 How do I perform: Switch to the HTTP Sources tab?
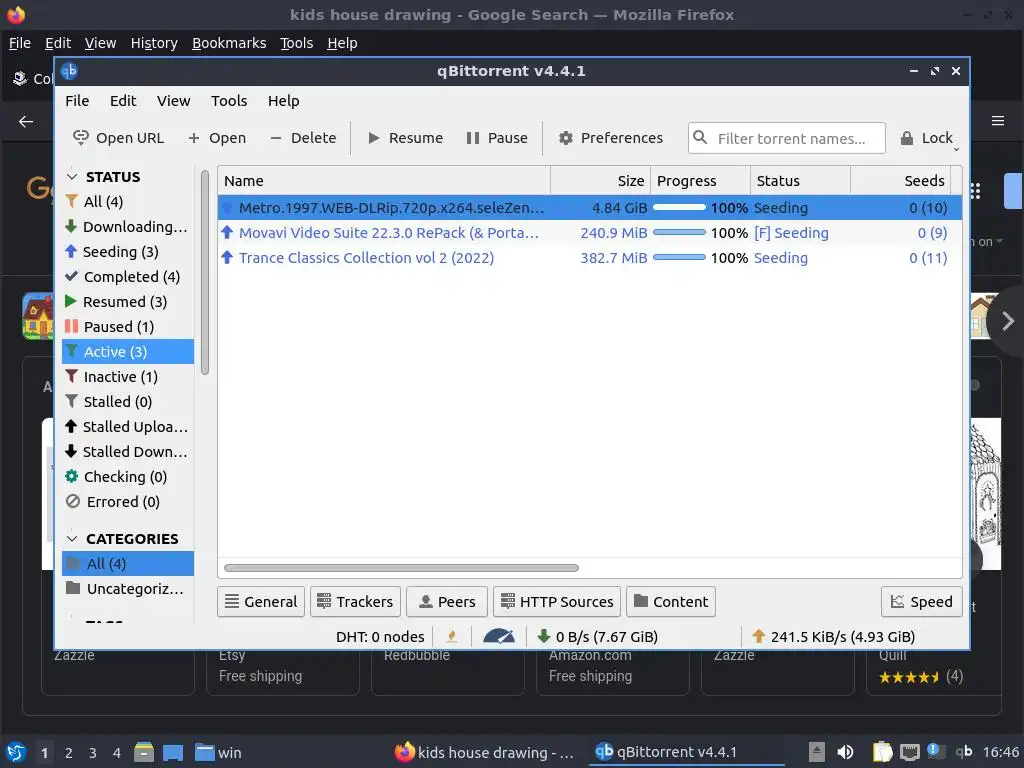[x=556, y=601]
